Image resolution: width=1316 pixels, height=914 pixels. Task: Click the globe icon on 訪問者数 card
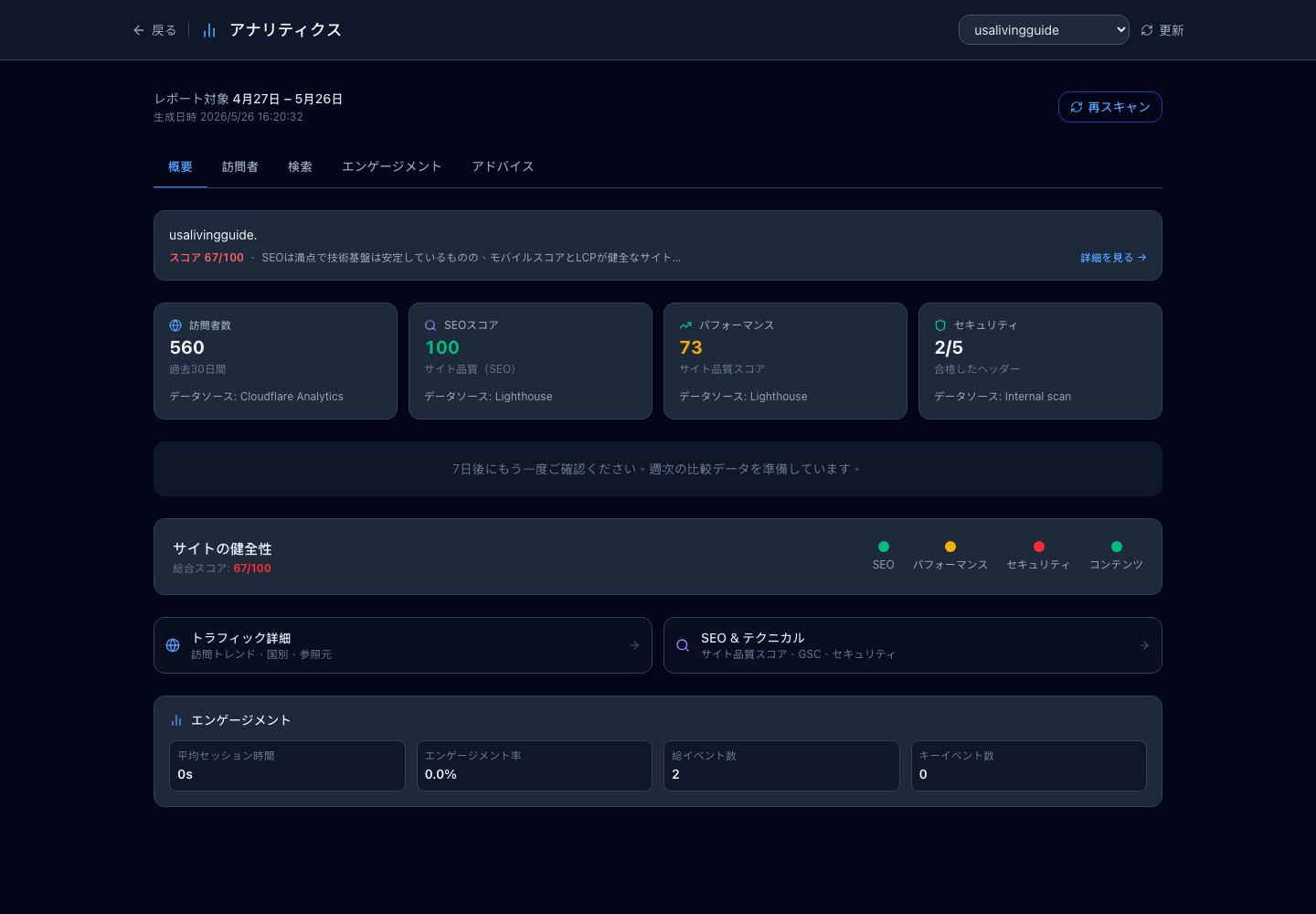click(x=175, y=325)
